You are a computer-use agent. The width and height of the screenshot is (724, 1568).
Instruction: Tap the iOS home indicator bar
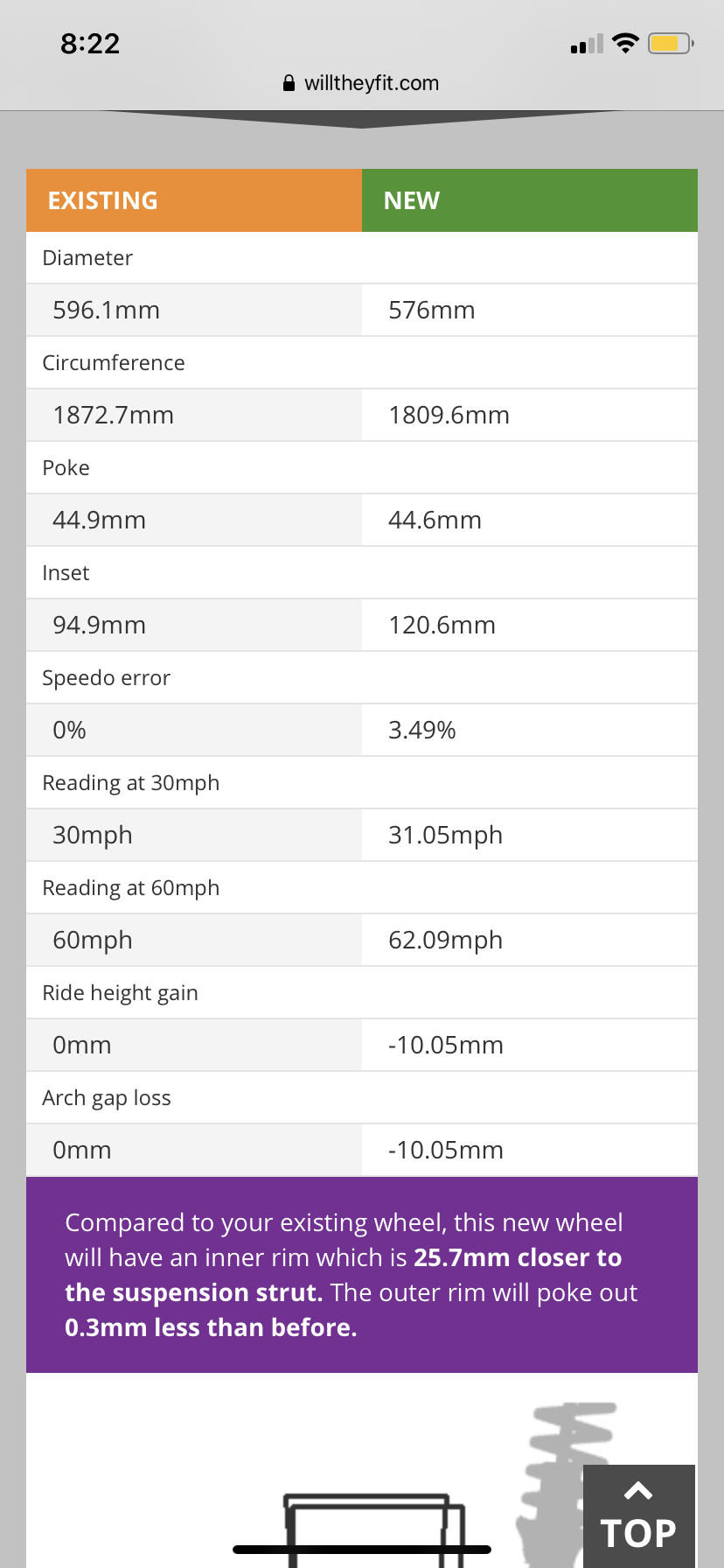click(362, 1550)
